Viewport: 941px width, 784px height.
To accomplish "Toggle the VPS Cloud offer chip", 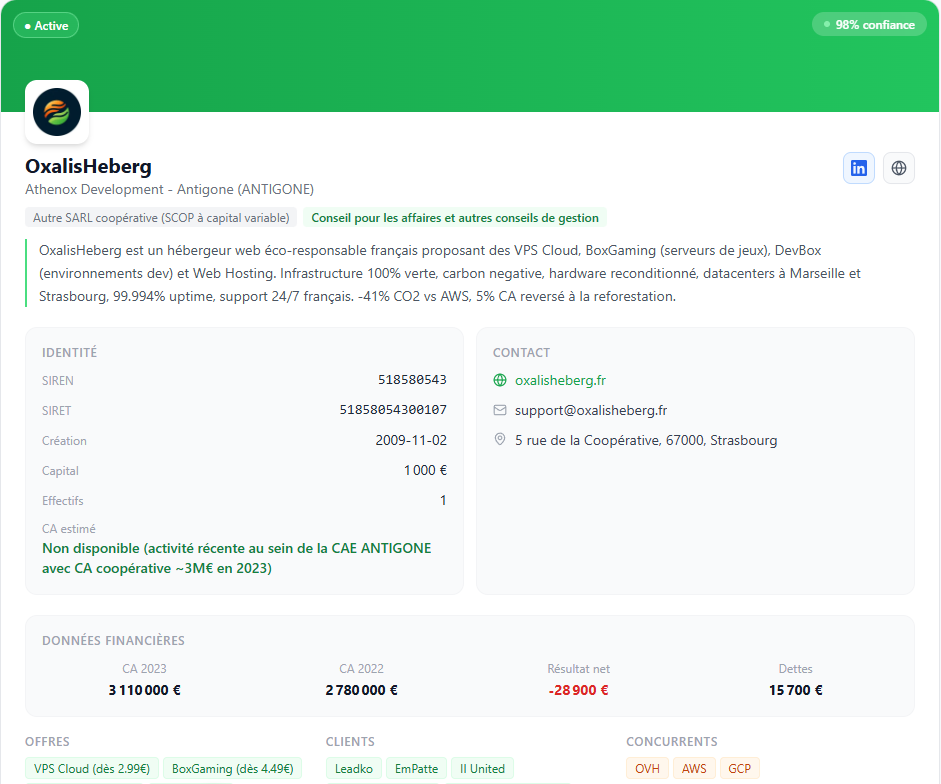I will [91, 768].
